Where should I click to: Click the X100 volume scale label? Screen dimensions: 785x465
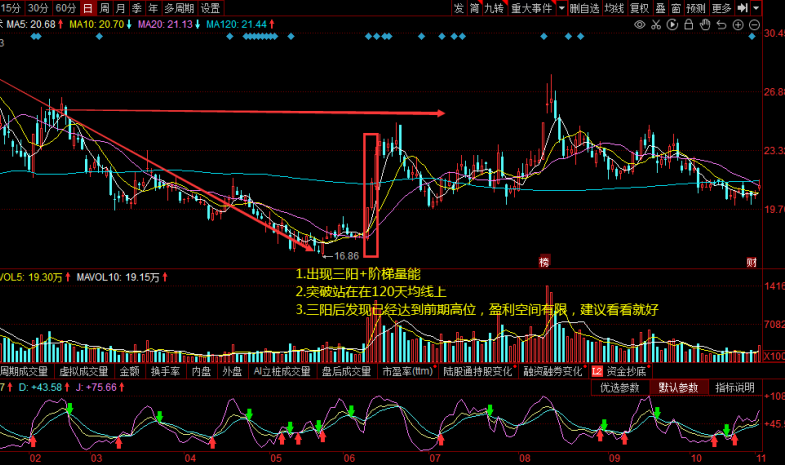[x=773, y=356]
